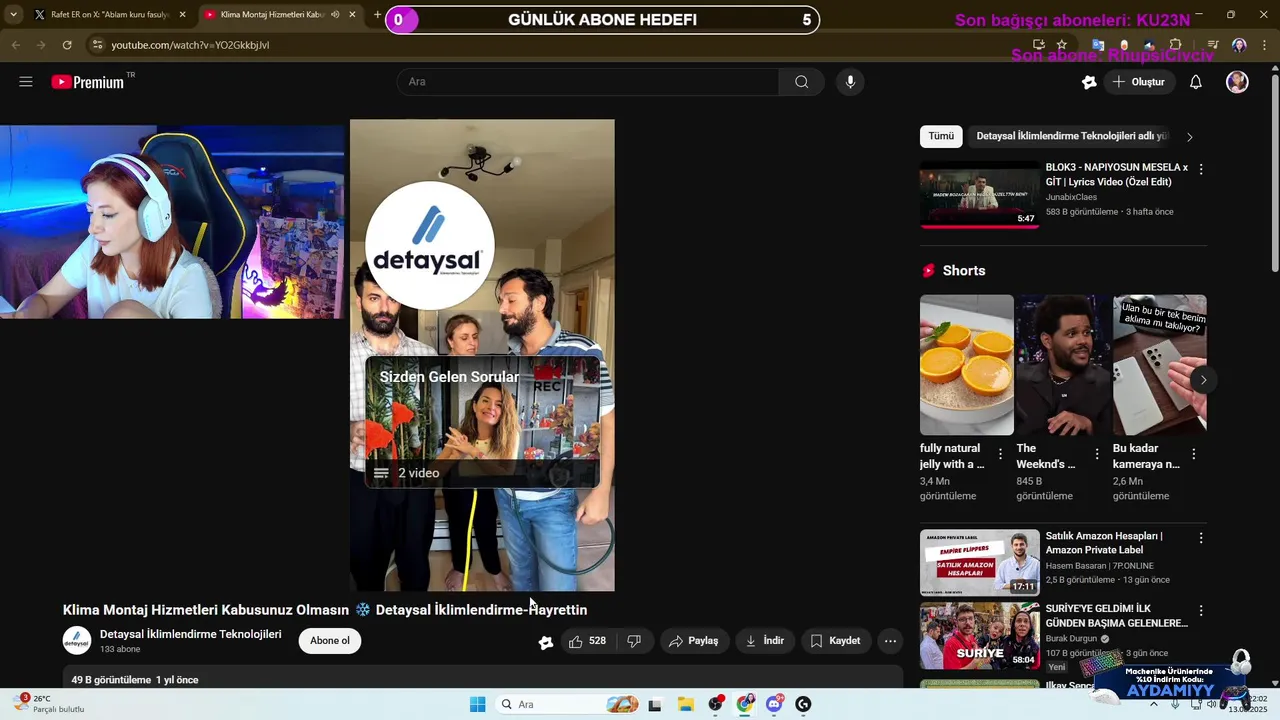The height and width of the screenshot is (720, 1280).
Task: Open The Weeknd's Short thumbnail
Action: [x=1063, y=365]
